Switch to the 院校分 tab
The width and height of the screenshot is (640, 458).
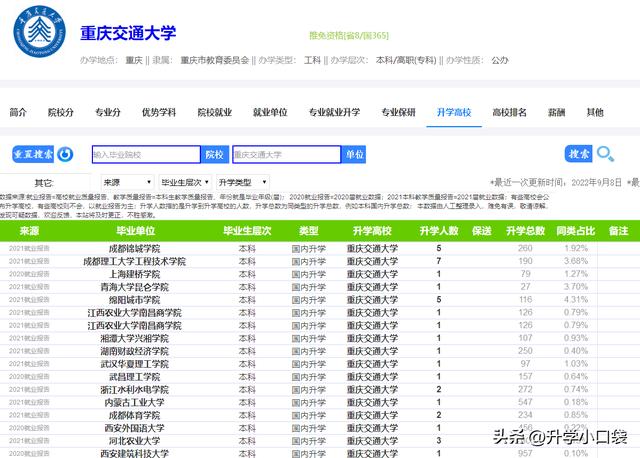click(x=60, y=112)
